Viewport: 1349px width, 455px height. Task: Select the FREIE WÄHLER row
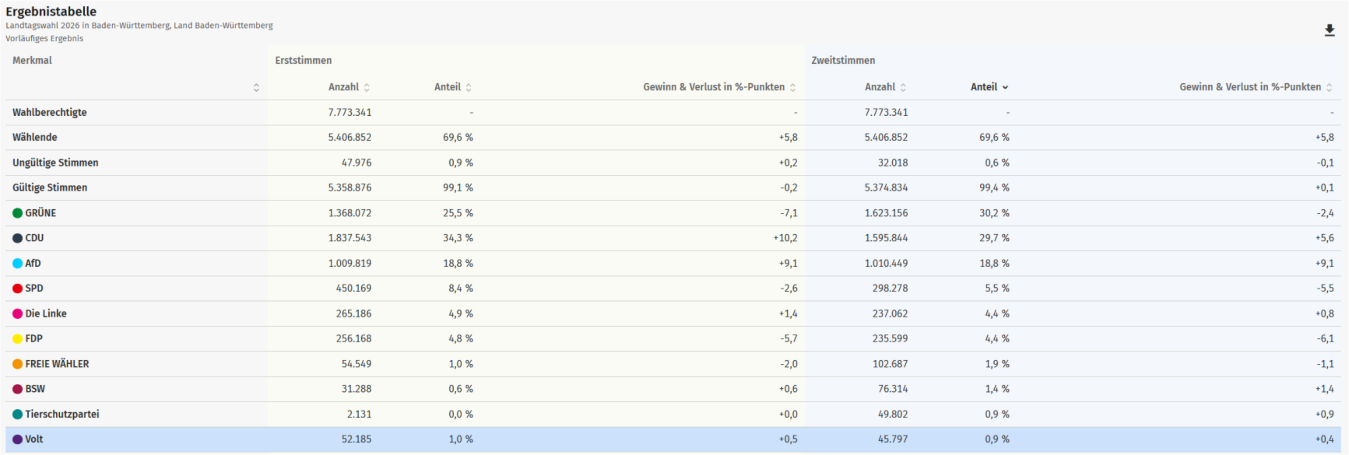coord(56,364)
